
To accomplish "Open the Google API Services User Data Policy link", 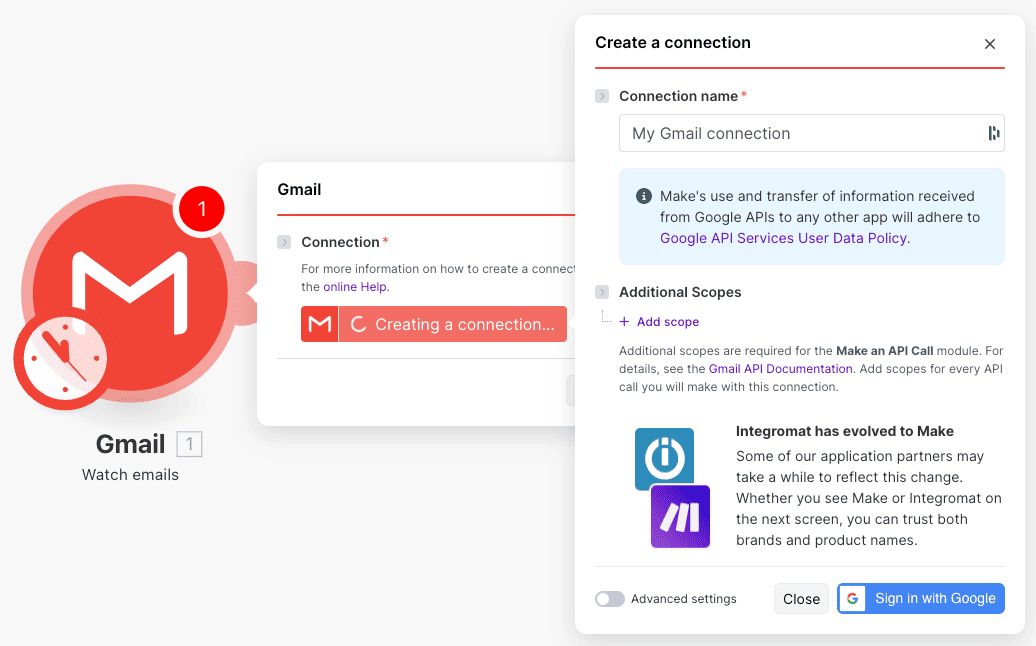I will pyautogui.click(x=781, y=238).
